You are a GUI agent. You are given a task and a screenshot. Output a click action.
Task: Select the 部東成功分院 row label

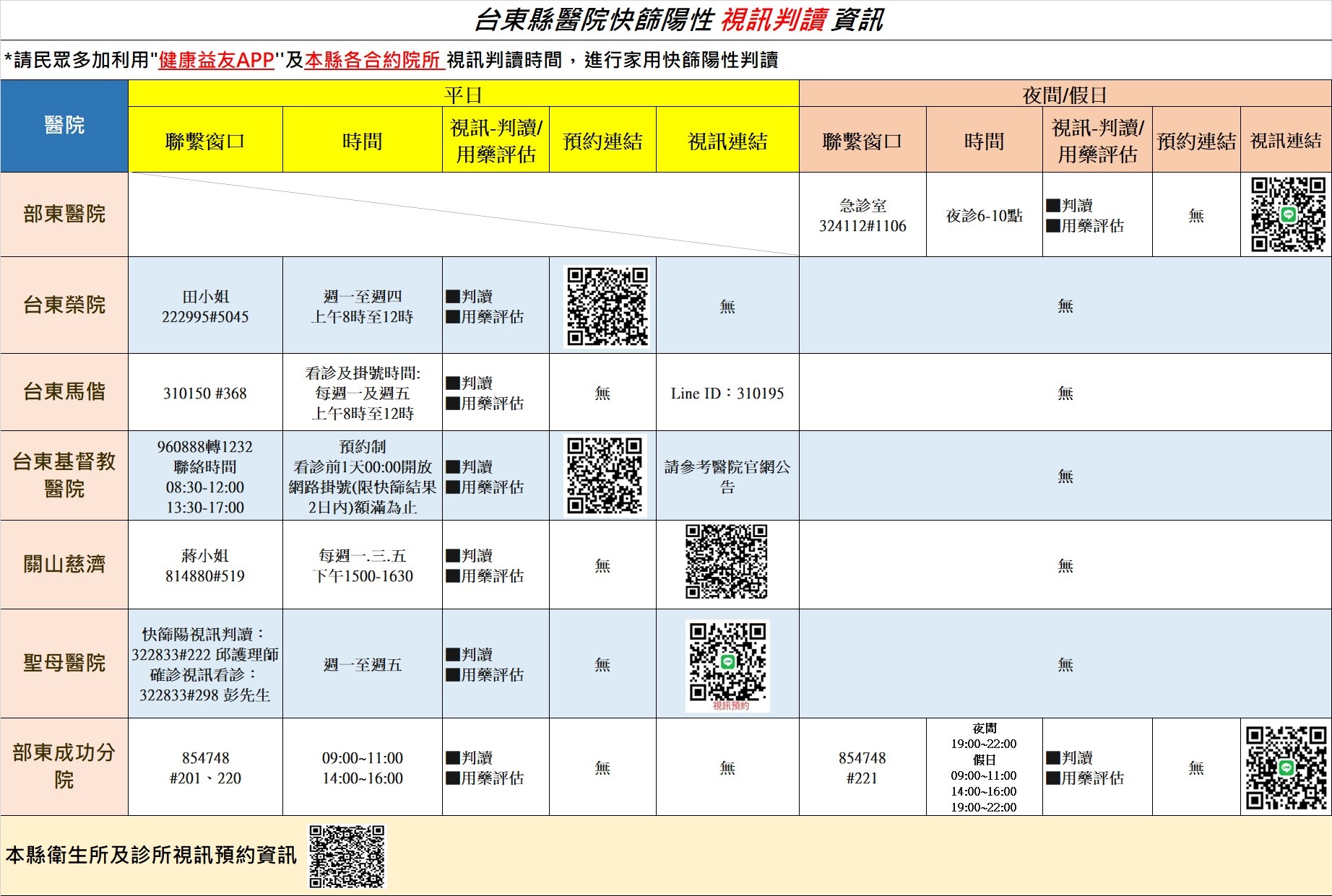64,767
